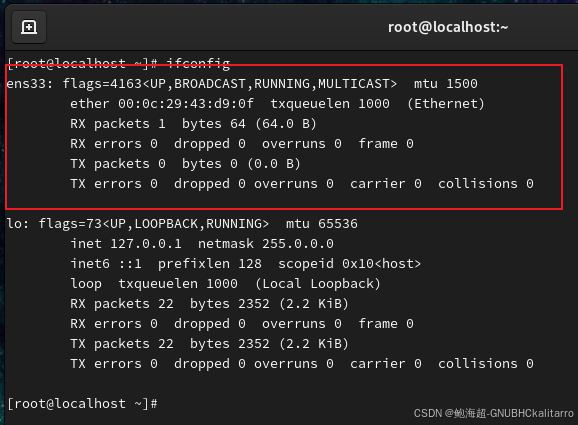Click the mtu 1500 value

click(x=446, y=84)
